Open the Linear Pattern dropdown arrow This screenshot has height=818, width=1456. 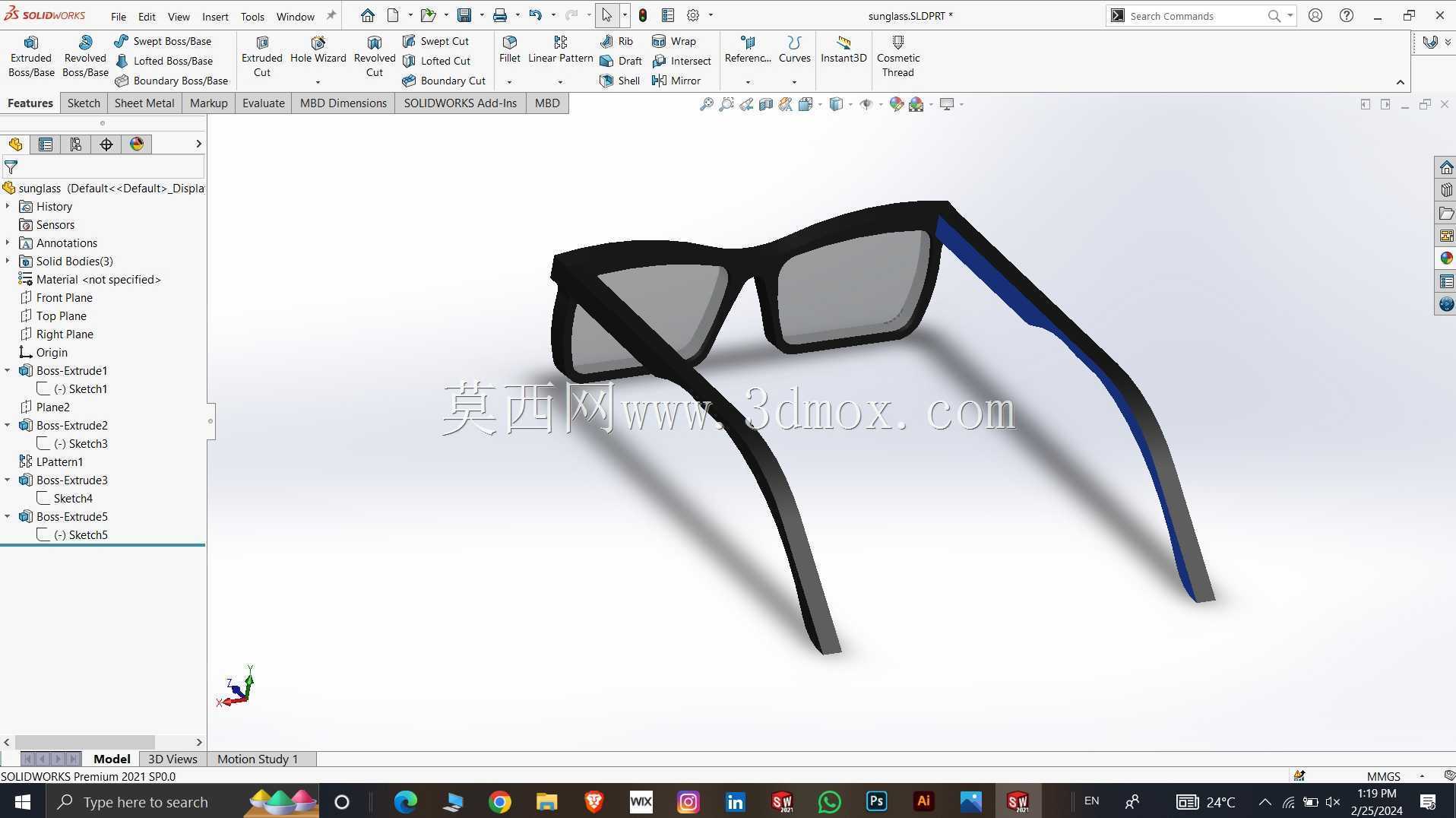560,82
